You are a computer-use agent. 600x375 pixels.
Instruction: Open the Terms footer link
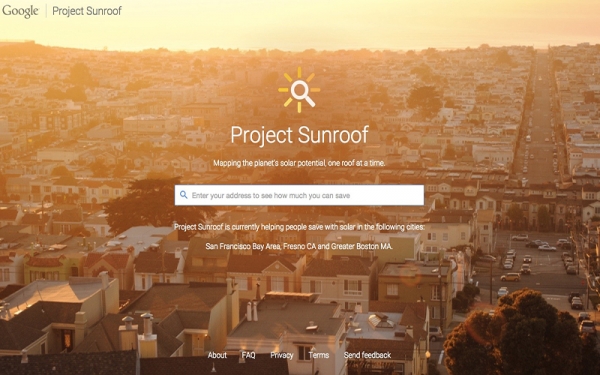pyautogui.click(x=319, y=355)
